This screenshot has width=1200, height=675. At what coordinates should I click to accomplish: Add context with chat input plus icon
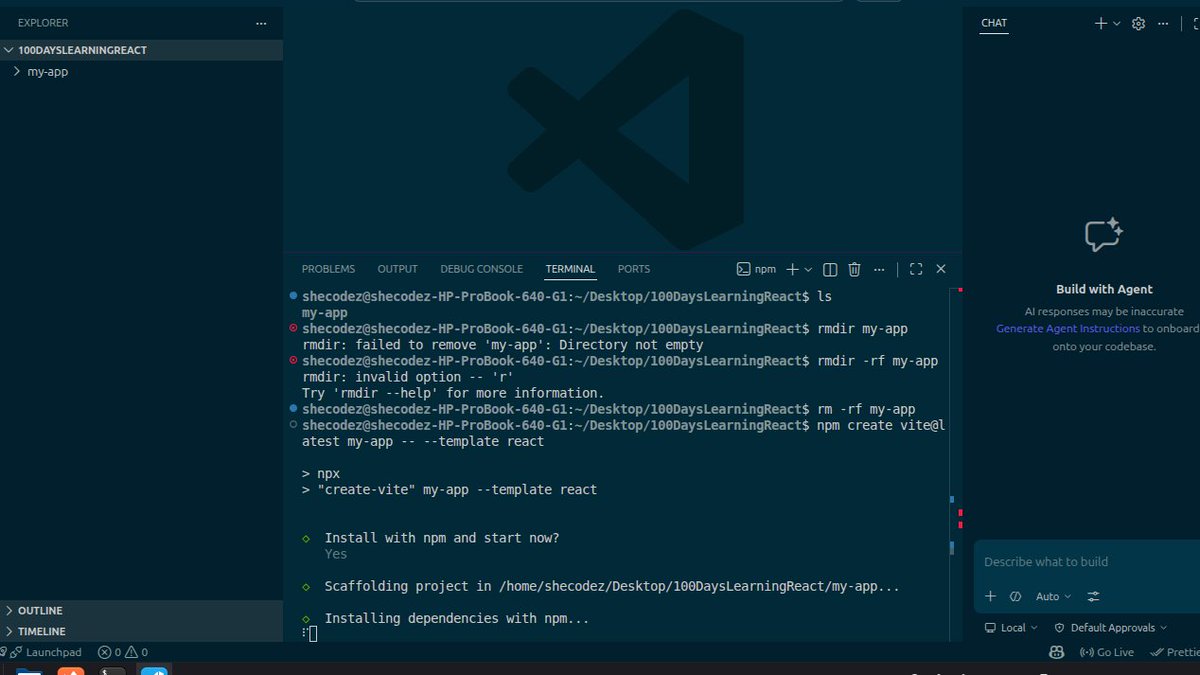pos(990,596)
